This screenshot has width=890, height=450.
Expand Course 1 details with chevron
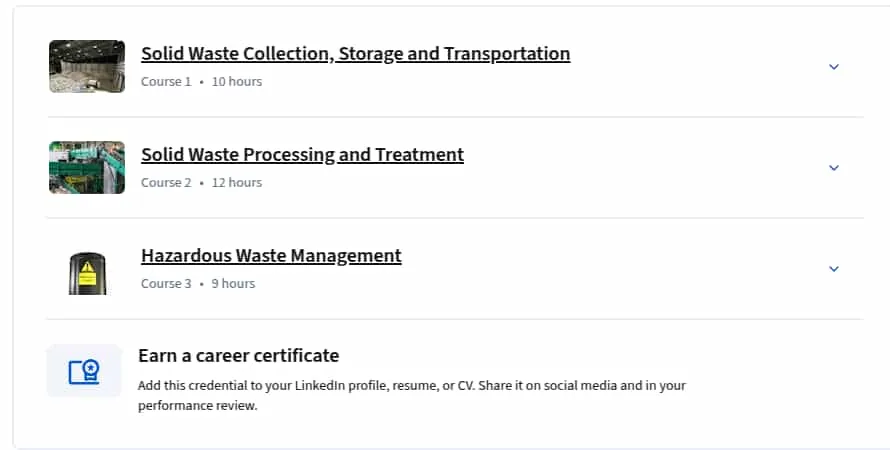pyautogui.click(x=834, y=66)
